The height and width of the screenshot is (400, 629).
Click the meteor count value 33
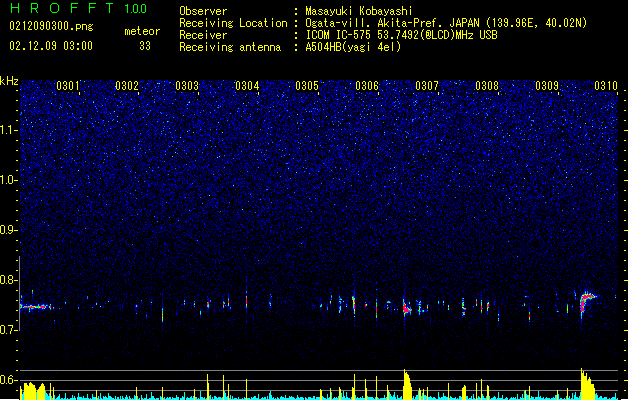(x=145, y=46)
